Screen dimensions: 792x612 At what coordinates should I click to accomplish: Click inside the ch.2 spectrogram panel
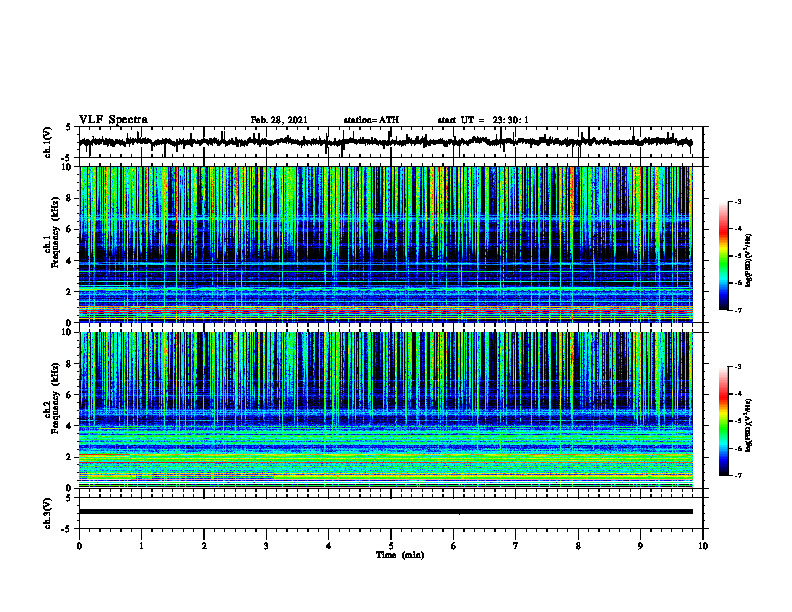click(385, 410)
